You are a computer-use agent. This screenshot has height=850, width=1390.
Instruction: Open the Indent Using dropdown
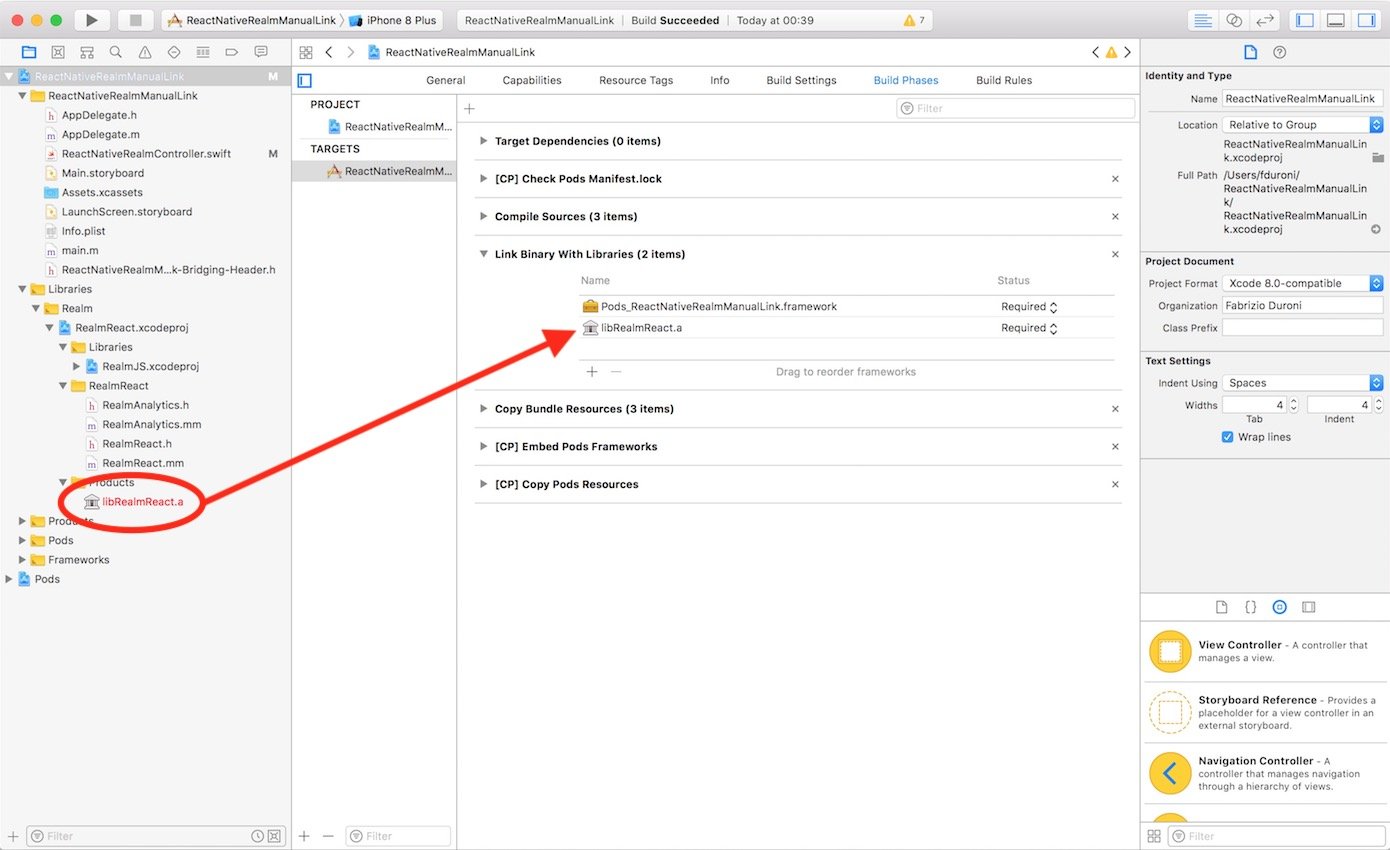[x=1303, y=383]
